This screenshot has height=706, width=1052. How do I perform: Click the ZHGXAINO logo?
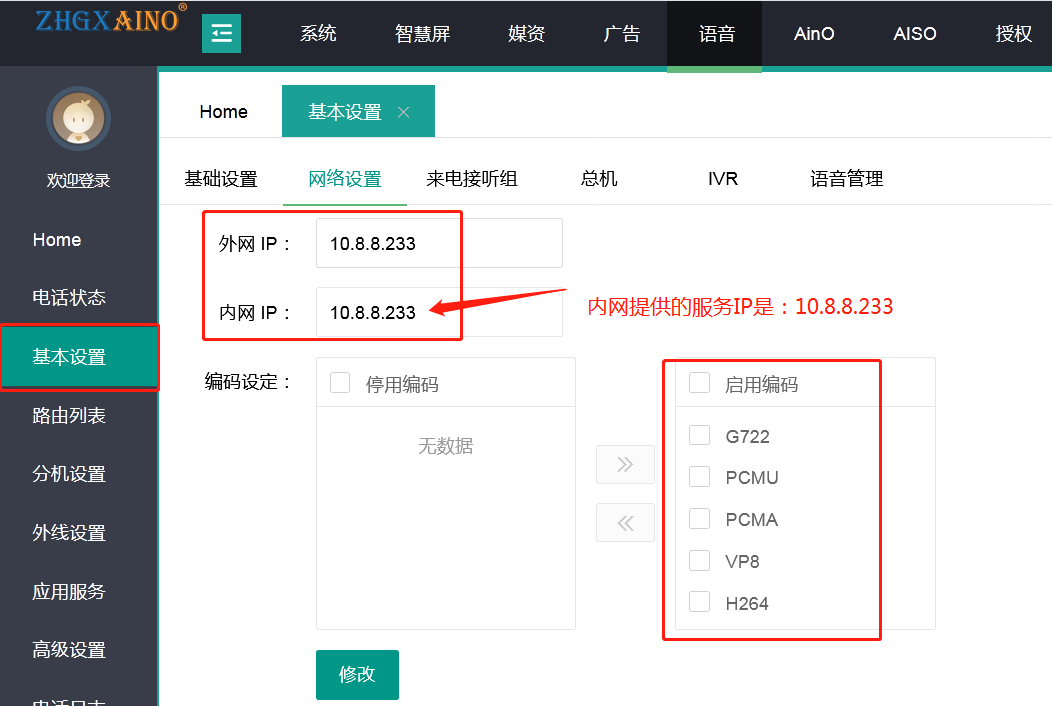(107, 20)
